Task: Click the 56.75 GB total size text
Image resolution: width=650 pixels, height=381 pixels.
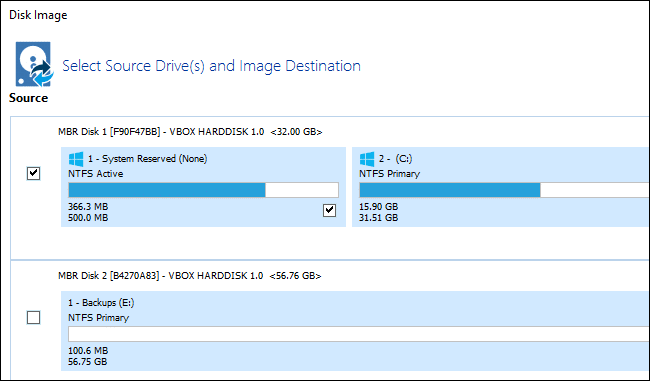Action: click(87, 362)
